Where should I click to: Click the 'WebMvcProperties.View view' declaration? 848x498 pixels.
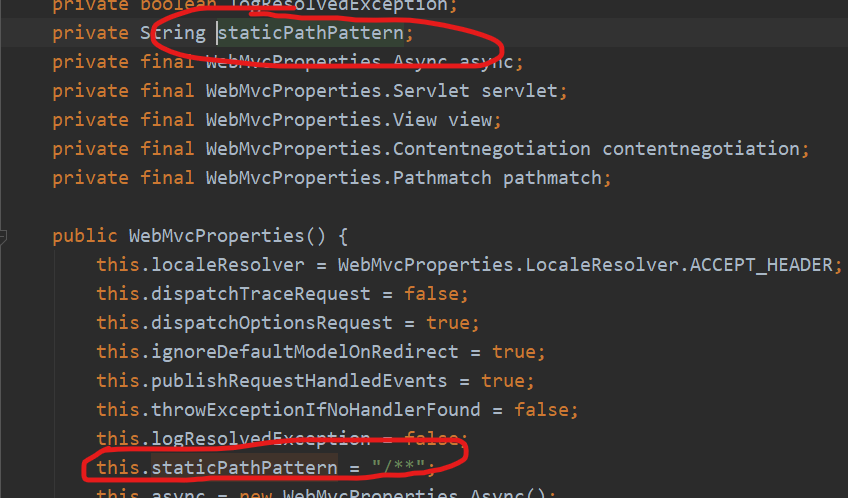click(353, 120)
